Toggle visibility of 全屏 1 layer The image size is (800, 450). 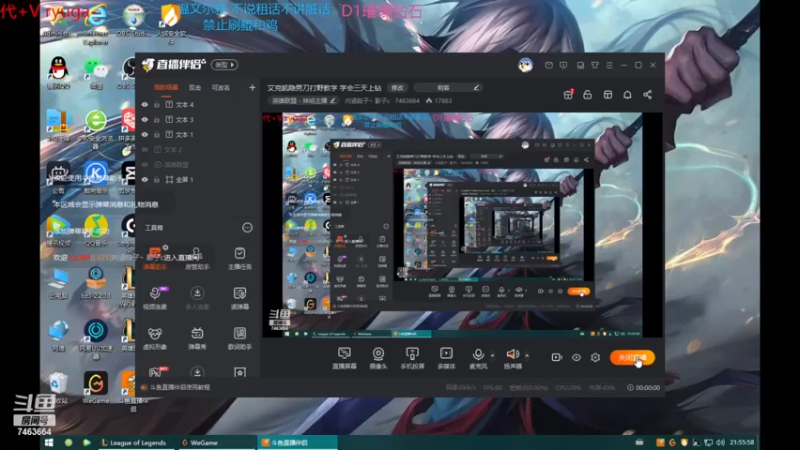click(145, 180)
